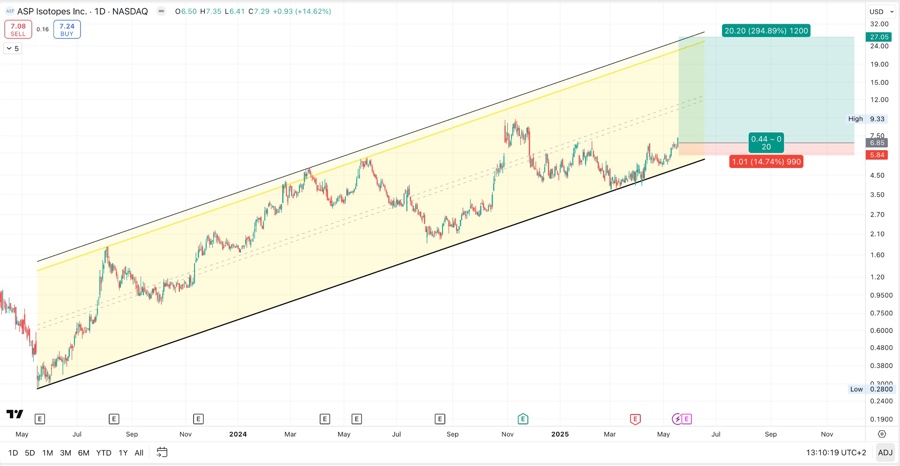Click the TradingView logo icon

[14, 414]
